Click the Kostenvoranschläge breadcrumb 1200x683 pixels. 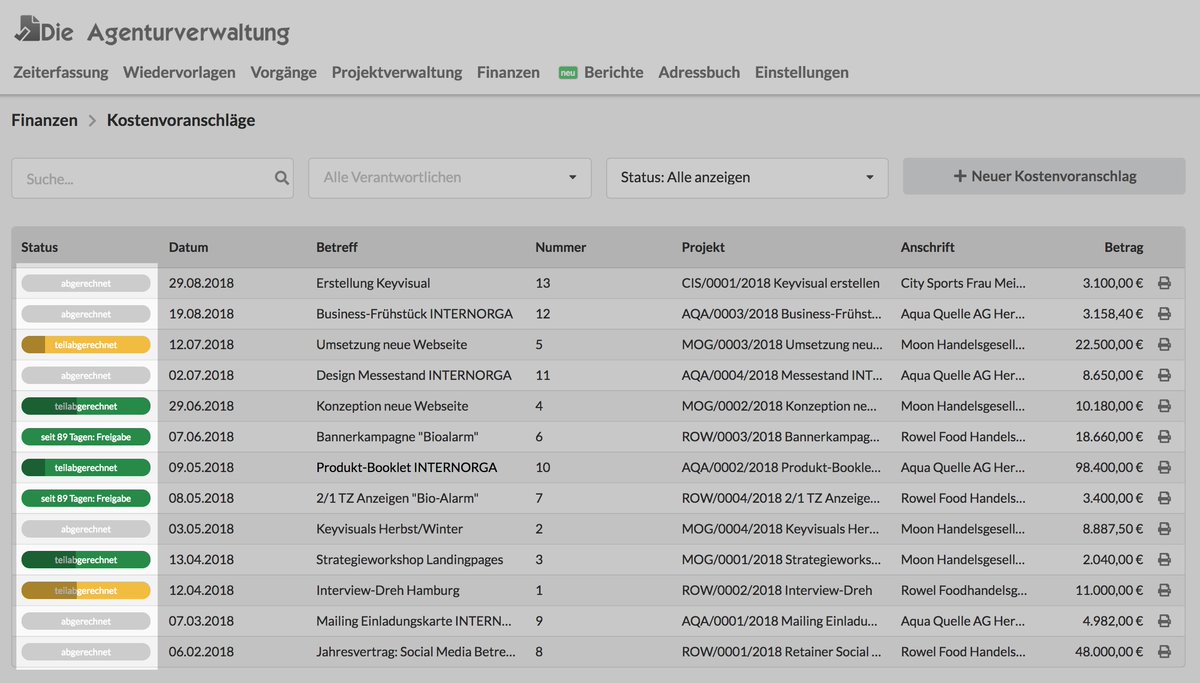(181, 120)
